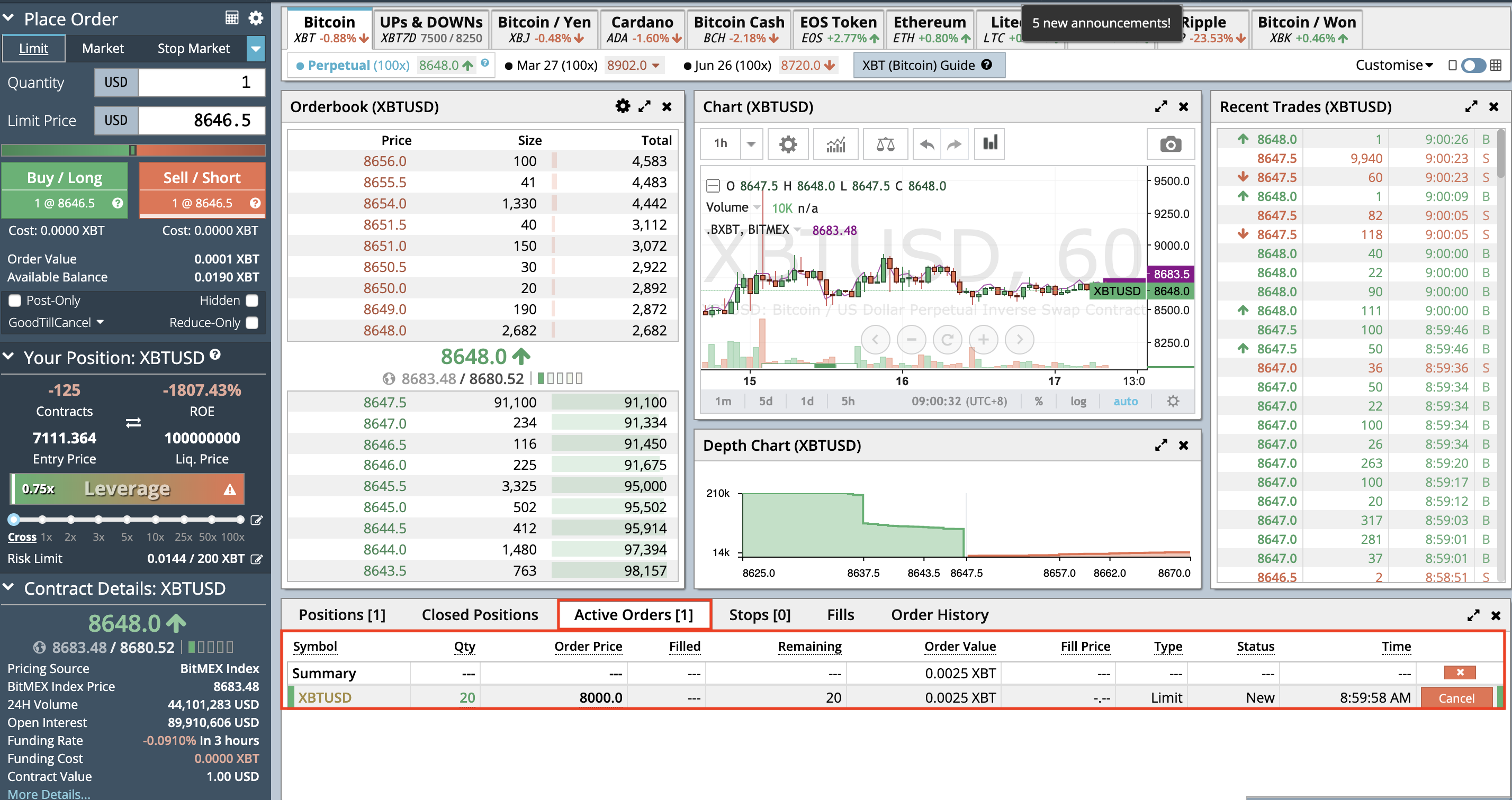Viewport: 1512px width, 800px height.
Task: Switch to the Order History tab
Action: pyautogui.click(x=939, y=615)
